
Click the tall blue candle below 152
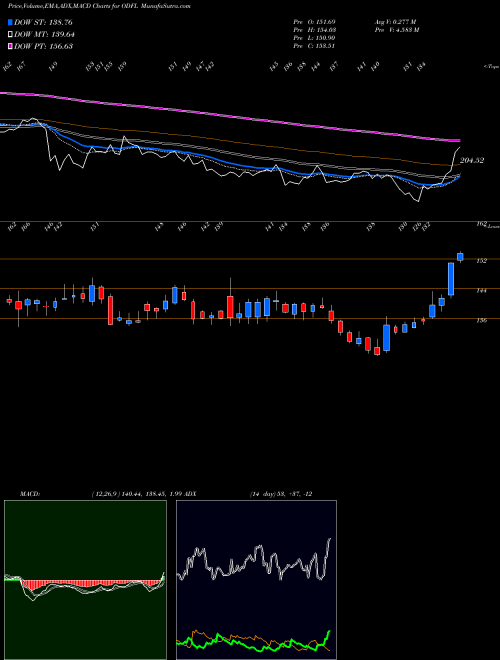pos(451,279)
